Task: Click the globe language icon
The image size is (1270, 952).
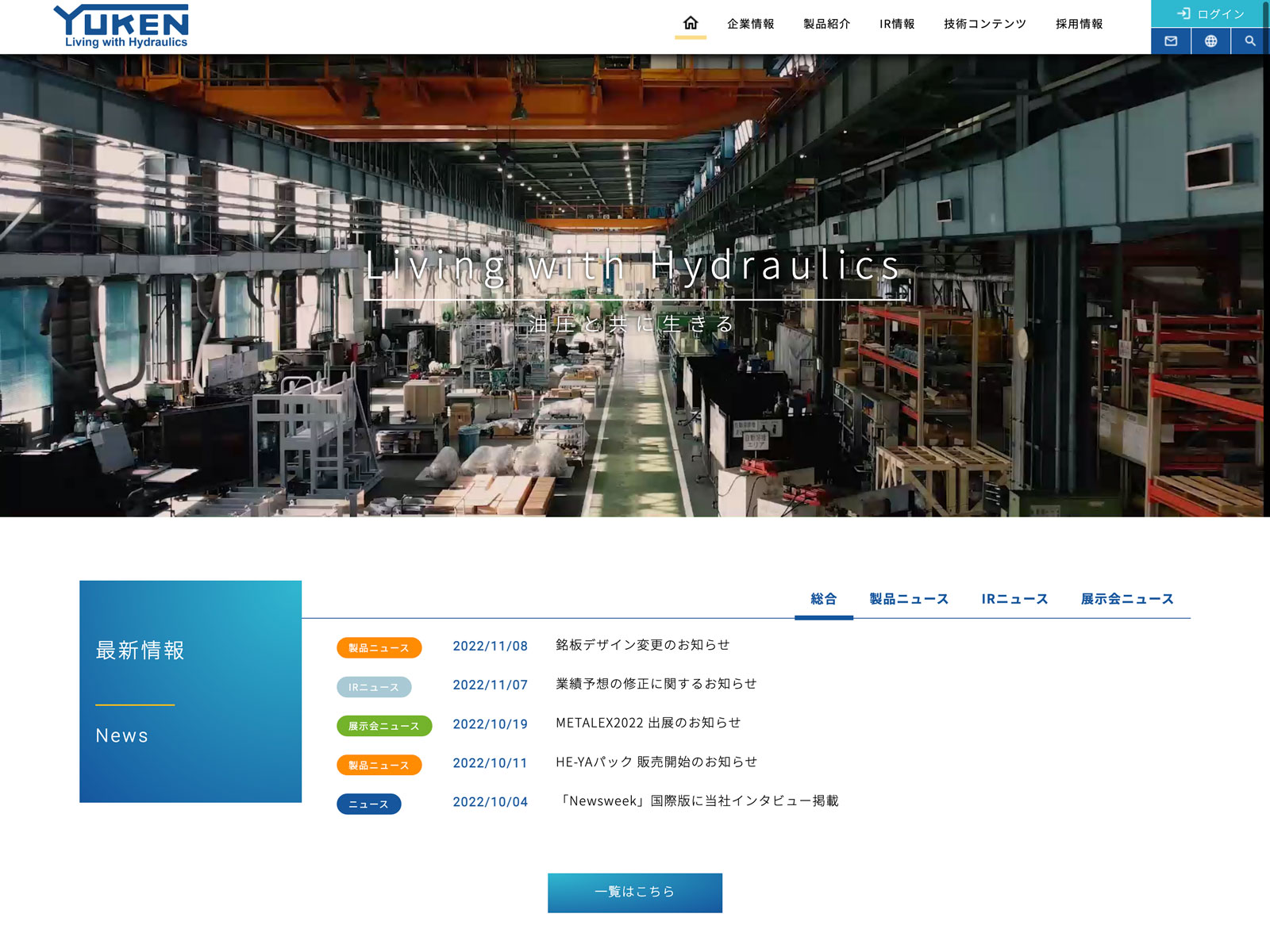Action: [1210, 41]
